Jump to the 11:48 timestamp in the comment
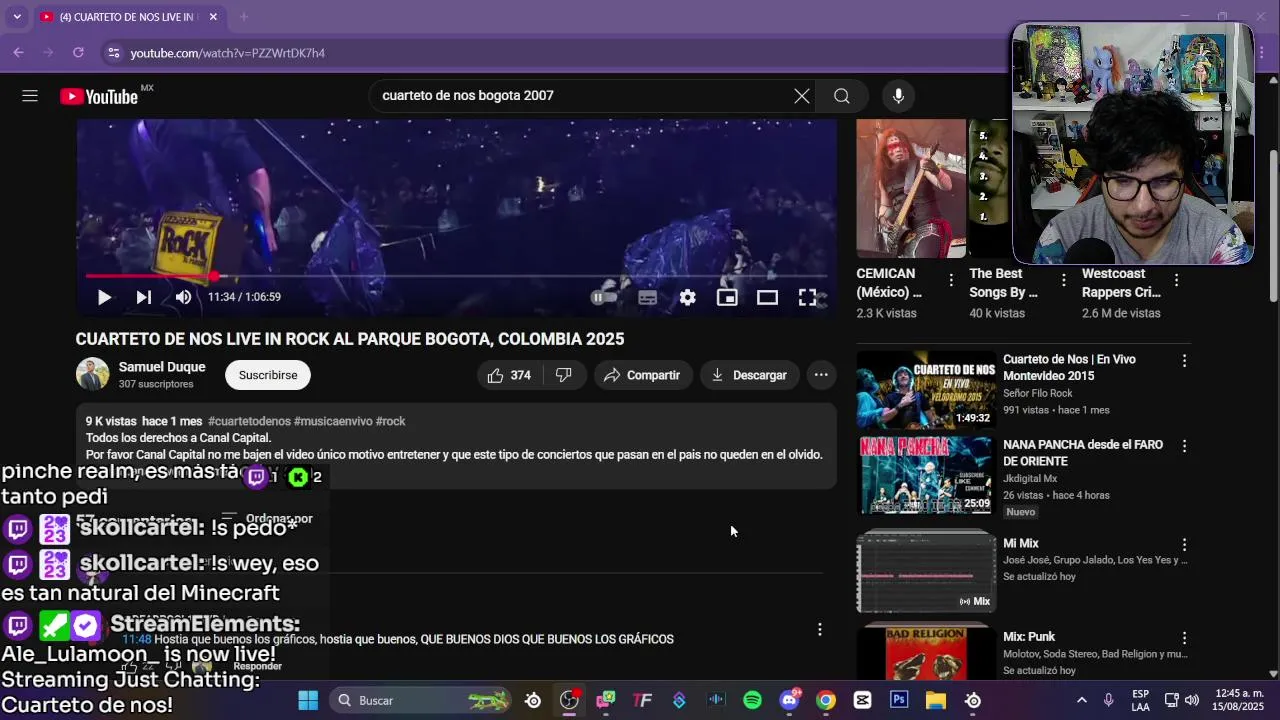The height and width of the screenshot is (720, 1280). point(137,639)
